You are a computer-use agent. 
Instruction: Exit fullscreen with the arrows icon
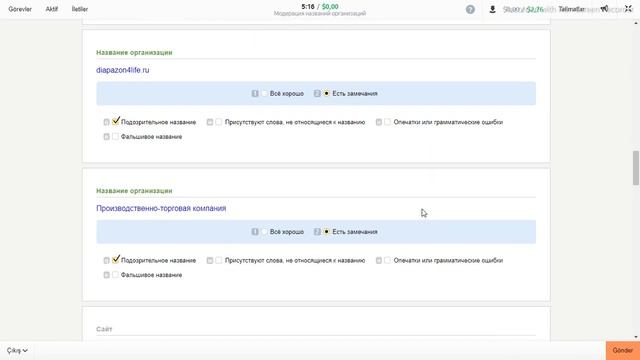tap(628, 9)
